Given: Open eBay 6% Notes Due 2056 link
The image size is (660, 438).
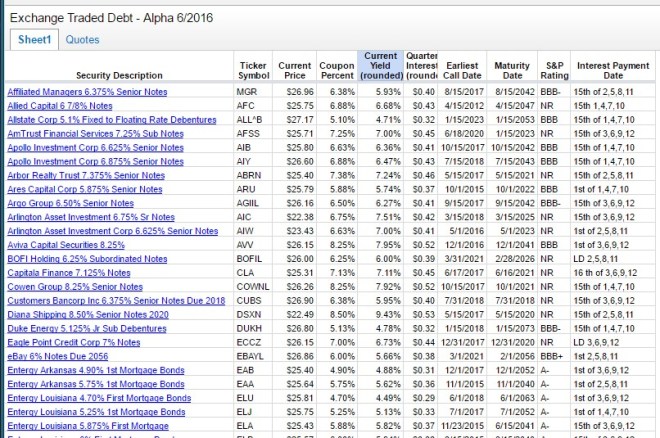Looking at the screenshot, I should (x=58, y=356).
